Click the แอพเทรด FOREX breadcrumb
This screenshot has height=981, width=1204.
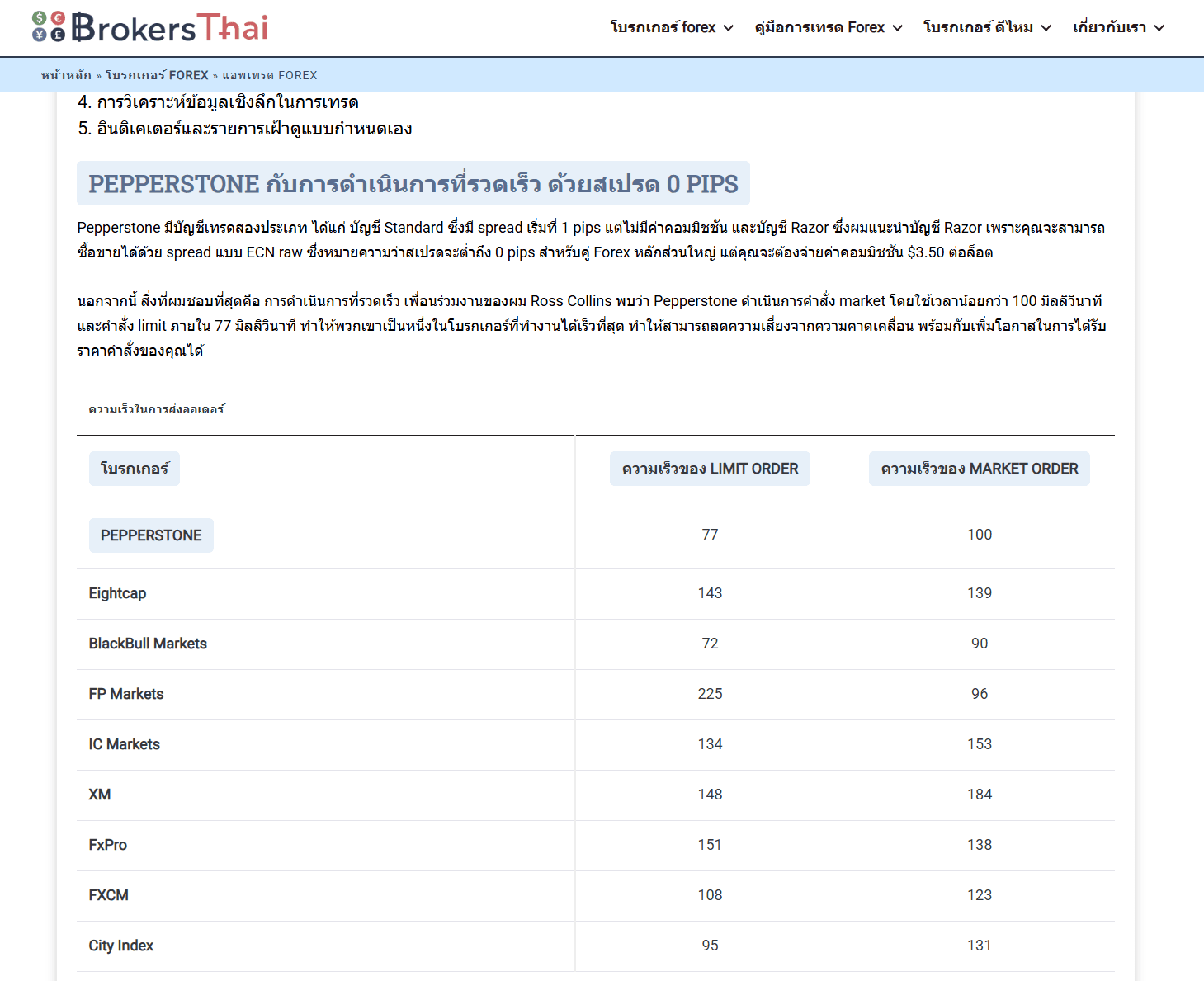270,75
